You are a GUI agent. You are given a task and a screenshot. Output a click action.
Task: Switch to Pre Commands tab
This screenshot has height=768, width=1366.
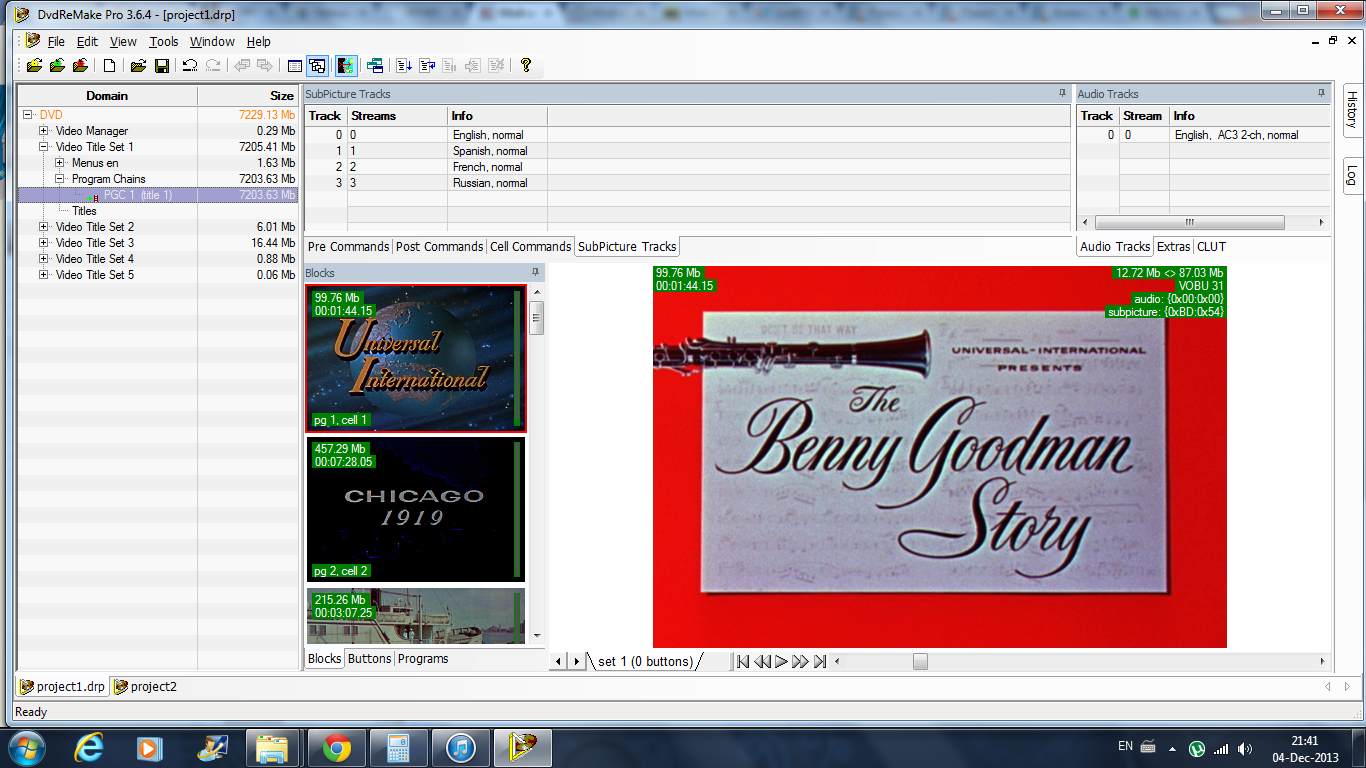pyautogui.click(x=348, y=247)
